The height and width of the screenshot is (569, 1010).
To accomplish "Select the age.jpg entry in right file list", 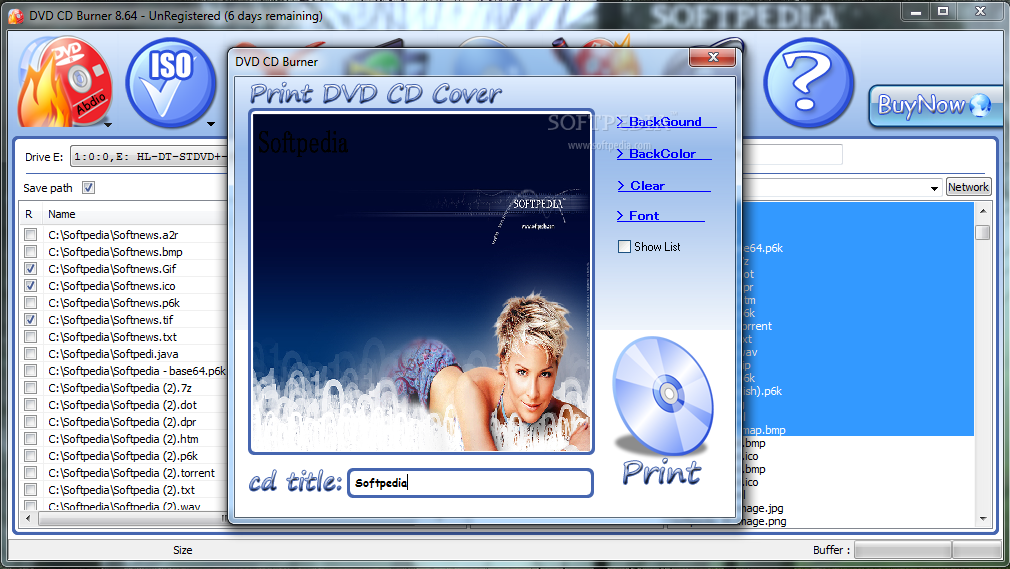I will click(763, 508).
